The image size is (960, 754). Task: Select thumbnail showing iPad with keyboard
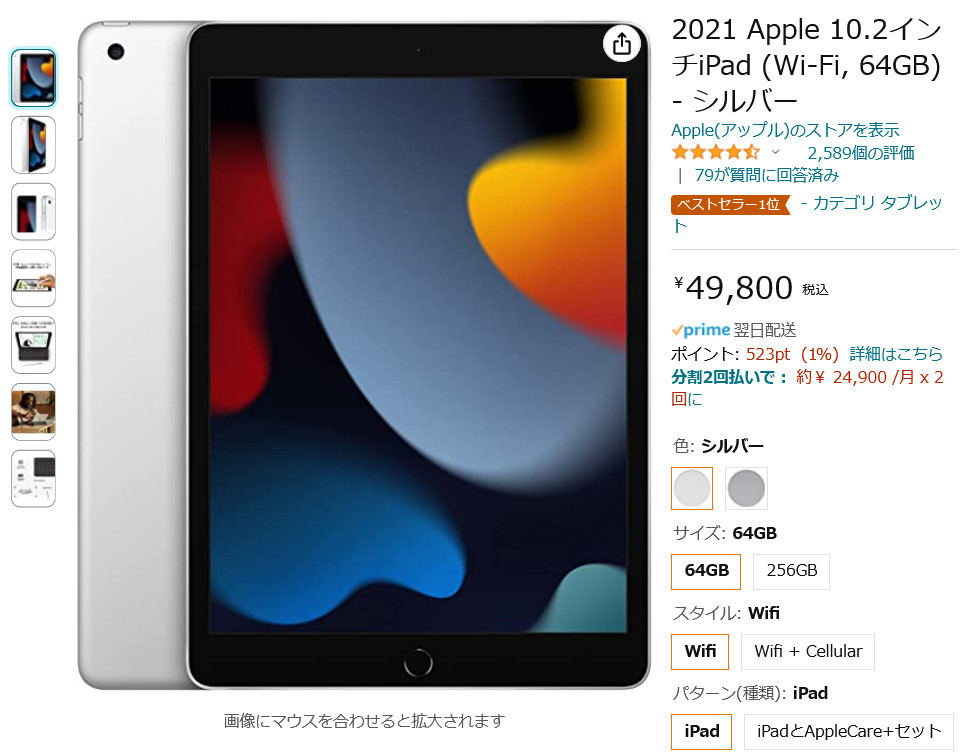34,345
